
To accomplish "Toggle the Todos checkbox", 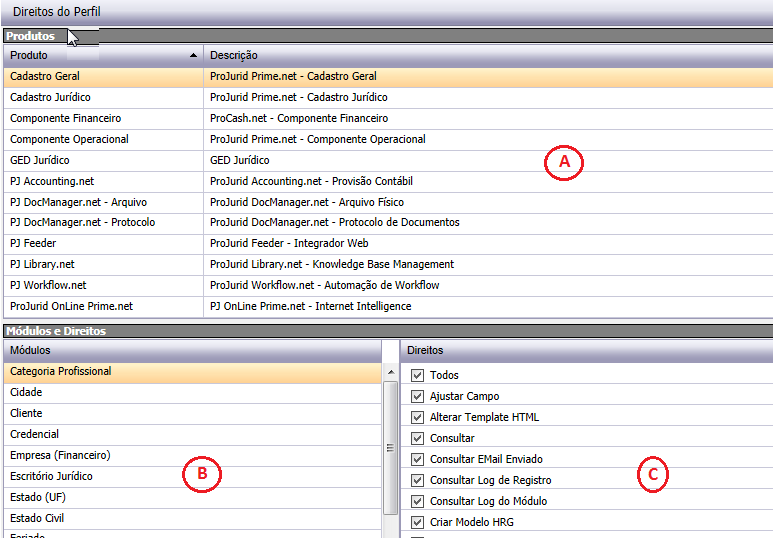I will click(x=417, y=375).
